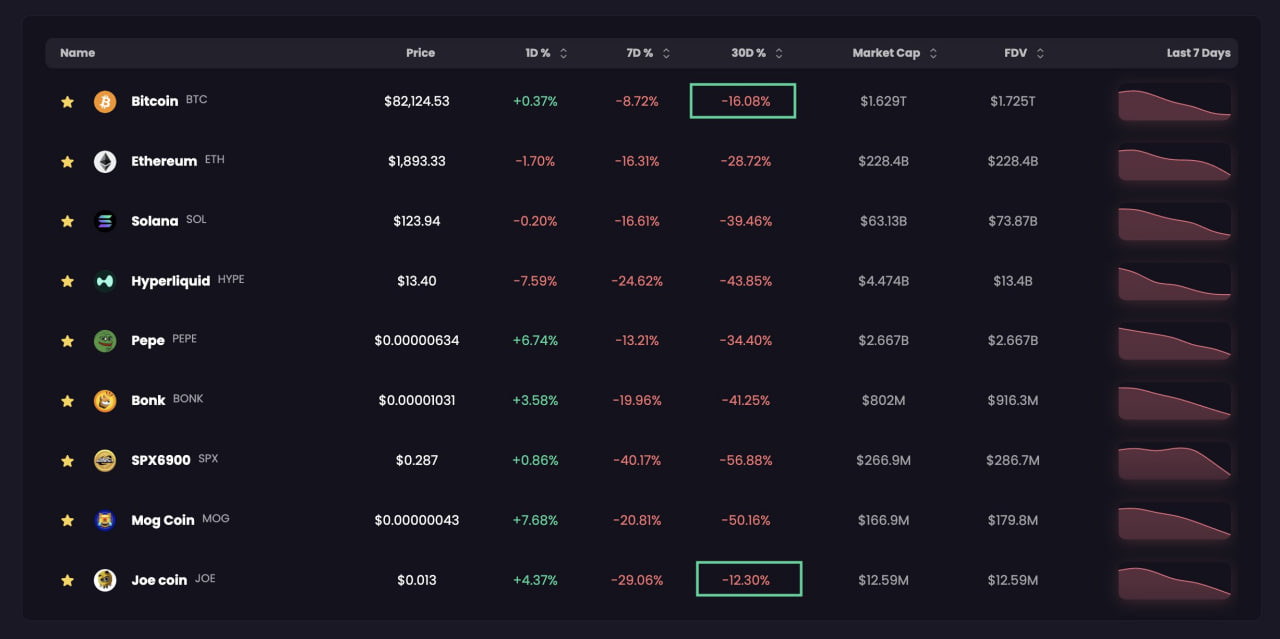This screenshot has height=639, width=1280.
Task: Click the Price column header
Action: tap(420, 53)
